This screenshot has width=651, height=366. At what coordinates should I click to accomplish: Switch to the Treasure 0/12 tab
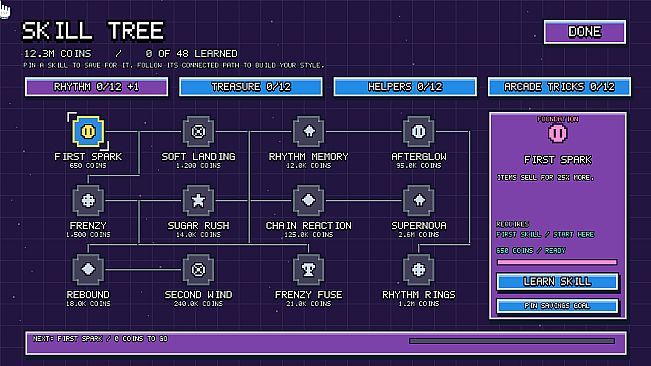251,87
